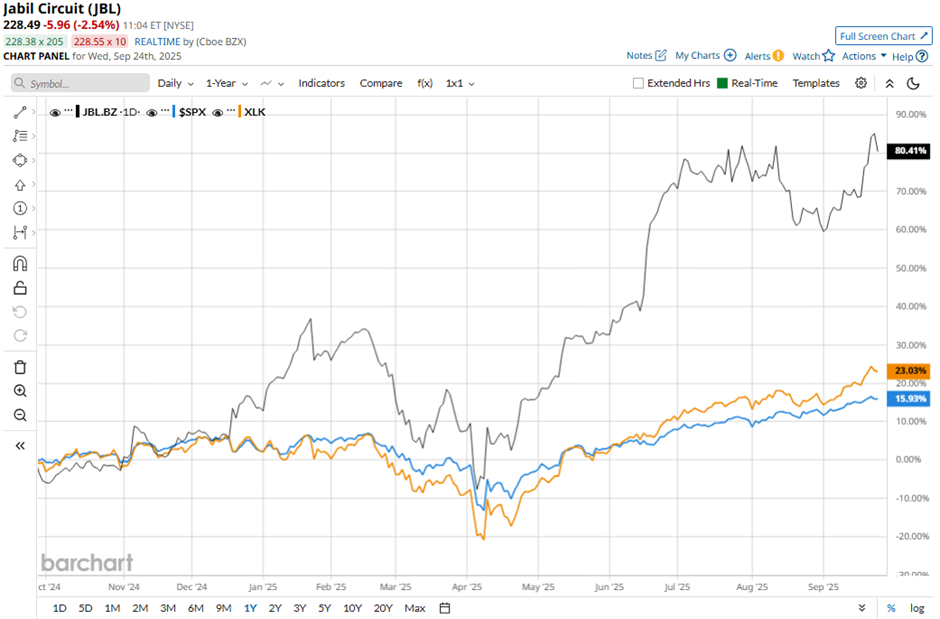Open the 1-Year period dropdown
This screenshot has width=940, height=619.
point(227,83)
